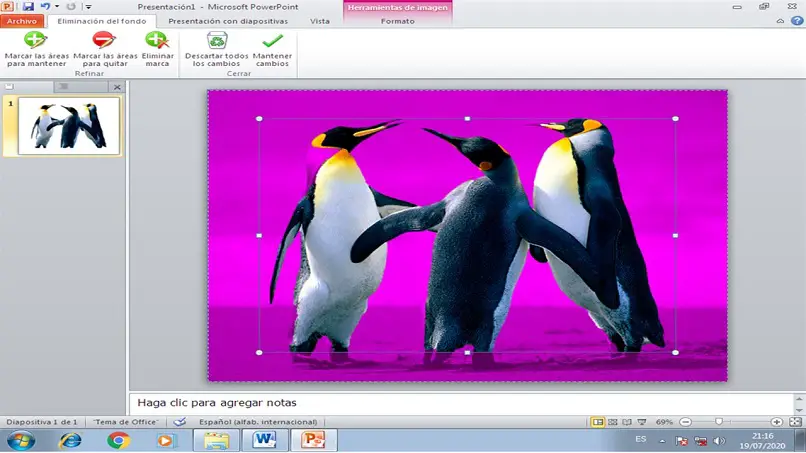This screenshot has width=806, height=453.
Task: Click the top-left selection handle
Action: click(259, 119)
